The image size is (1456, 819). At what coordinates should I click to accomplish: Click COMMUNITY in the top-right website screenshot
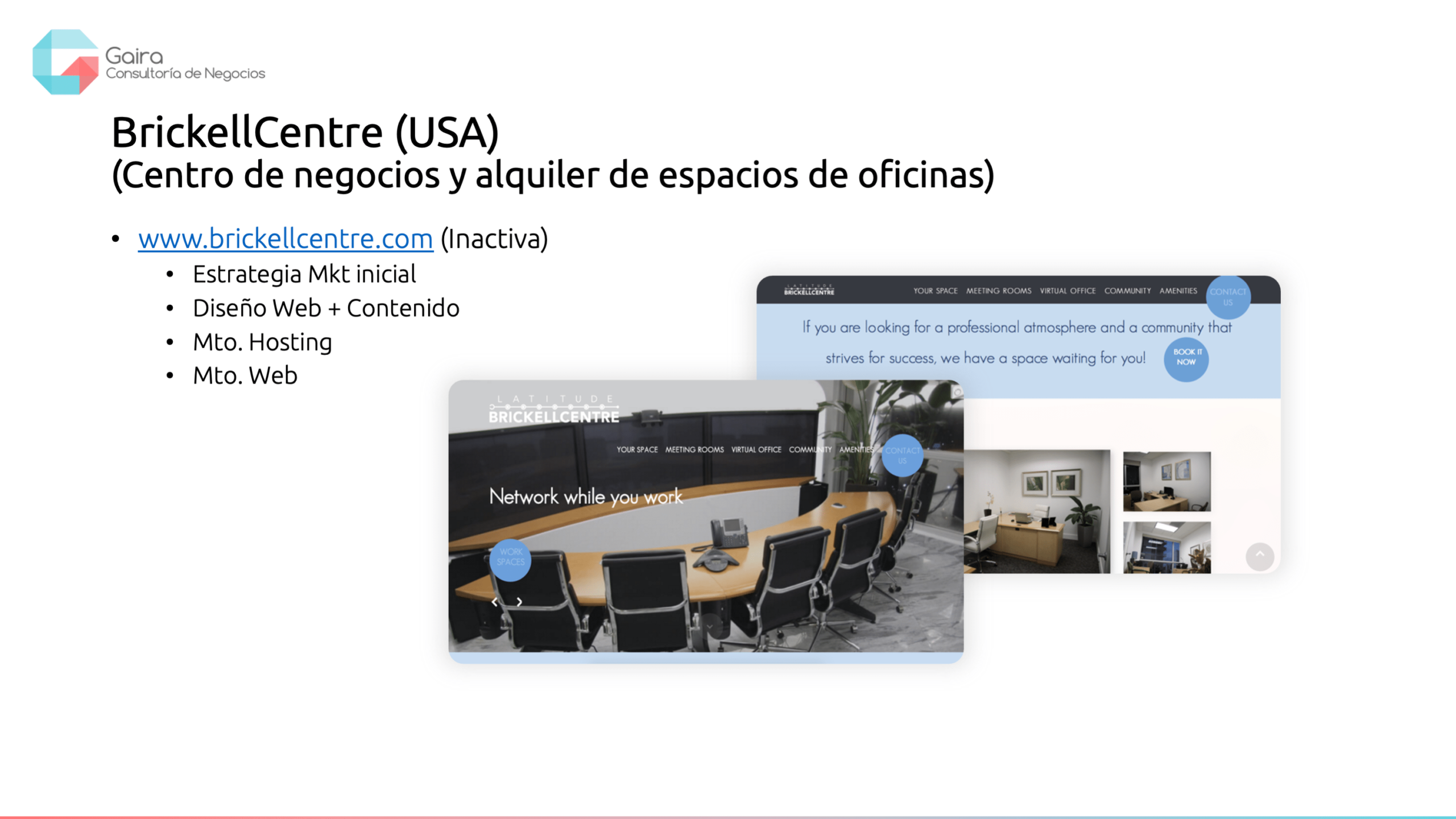coord(1127,291)
